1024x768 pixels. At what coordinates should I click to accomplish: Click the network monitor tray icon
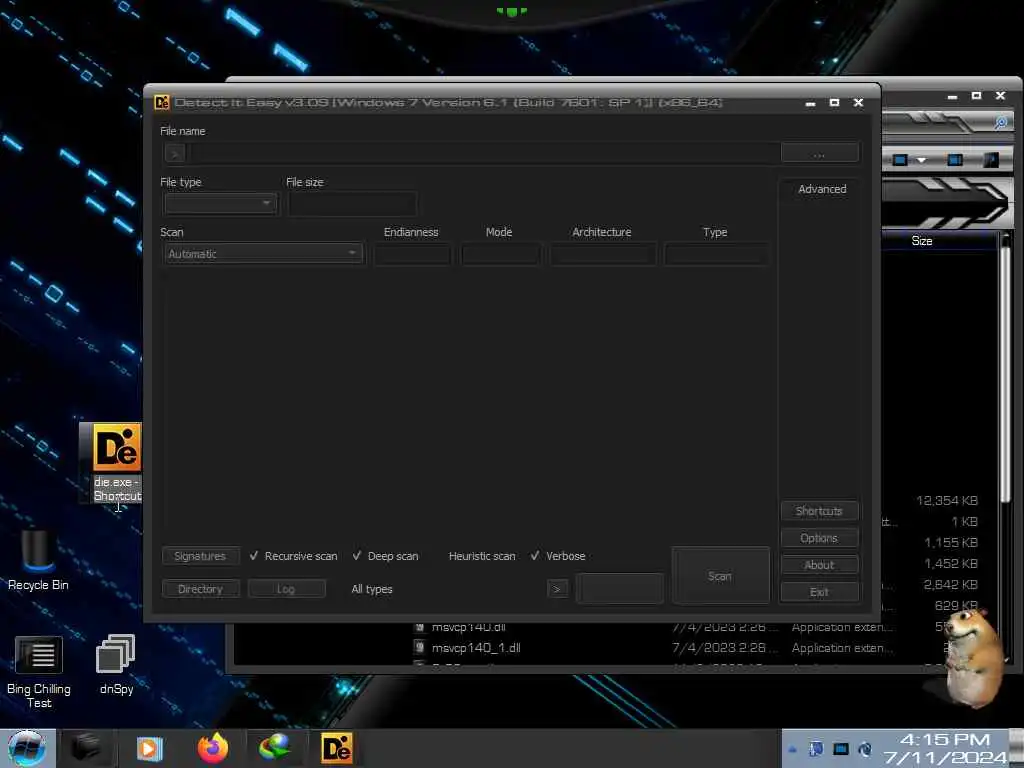(841, 749)
